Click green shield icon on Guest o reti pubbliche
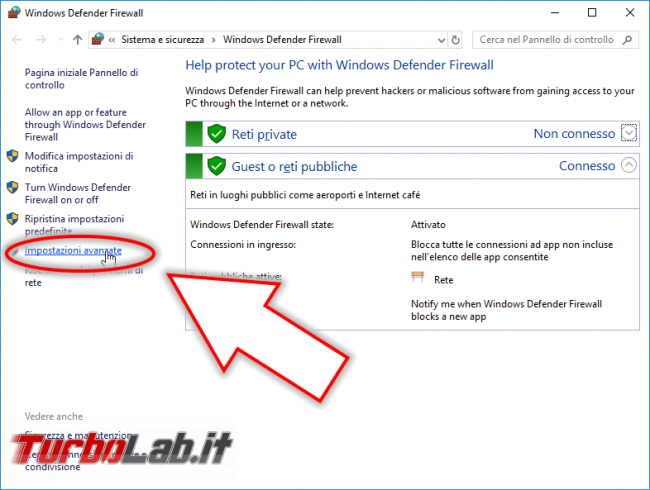Image resolution: width=650 pixels, height=490 pixels. (x=216, y=166)
